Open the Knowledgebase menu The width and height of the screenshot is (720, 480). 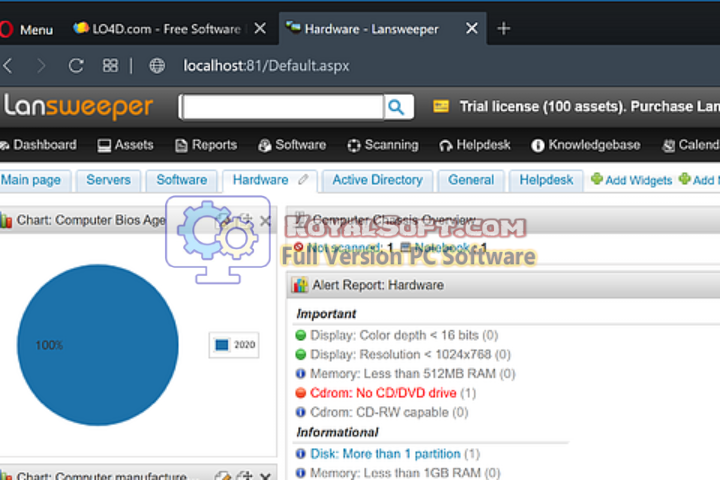point(585,145)
